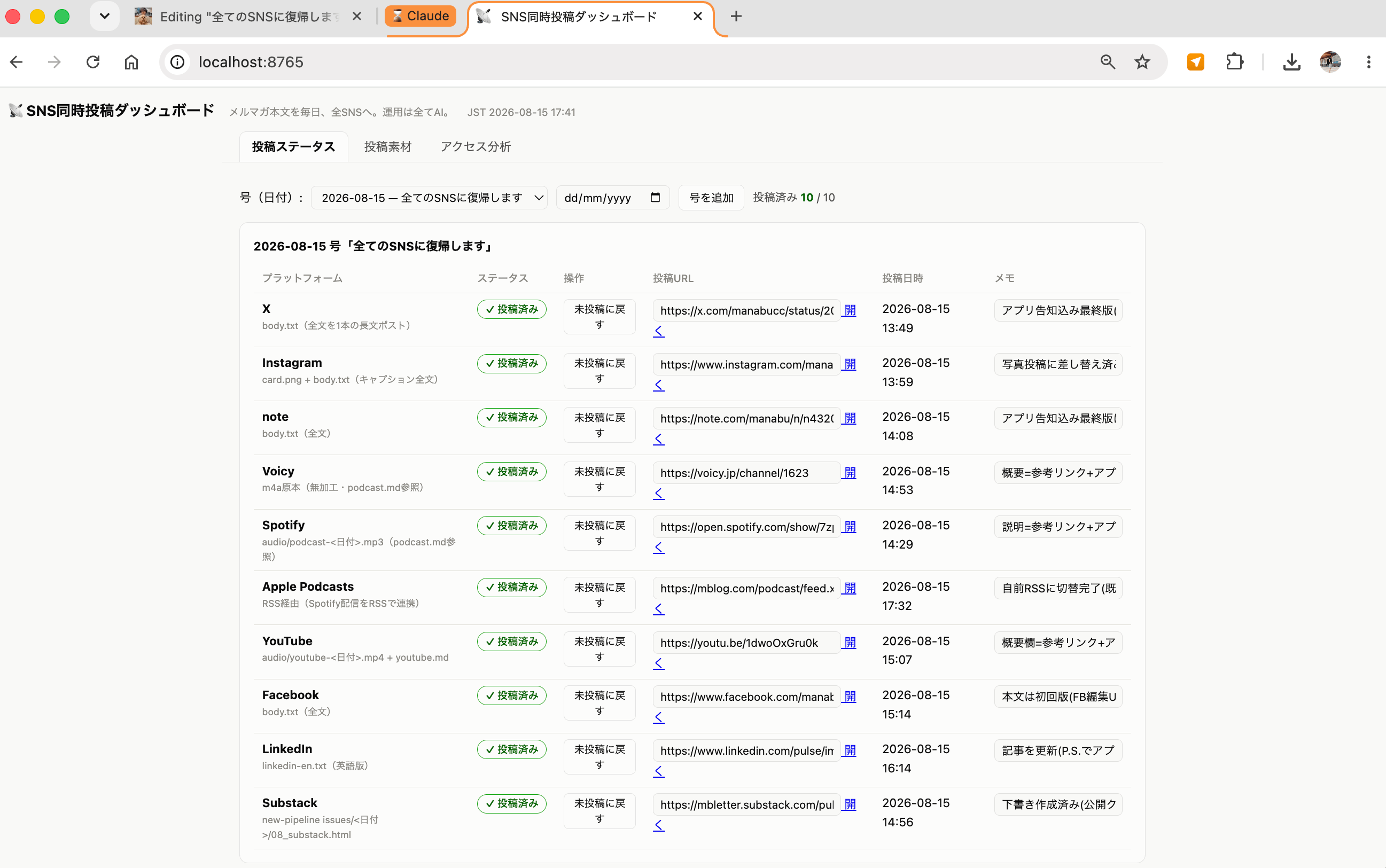Click the < link under Substack URL
Image resolution: width=1386 pixels, height=868 pixels.
click(x=659, y=825)
